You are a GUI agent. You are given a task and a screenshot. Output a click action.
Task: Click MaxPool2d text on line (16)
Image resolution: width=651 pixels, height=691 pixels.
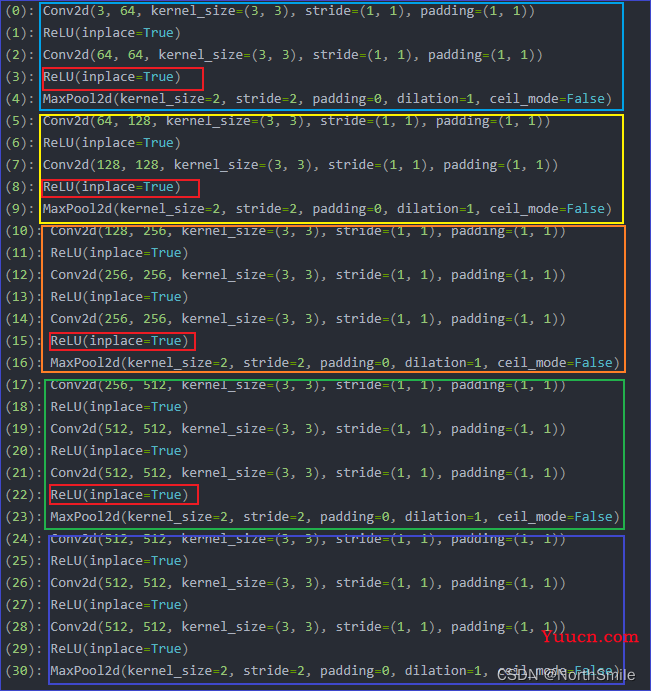pyautogui.click(x=85, y=363)
